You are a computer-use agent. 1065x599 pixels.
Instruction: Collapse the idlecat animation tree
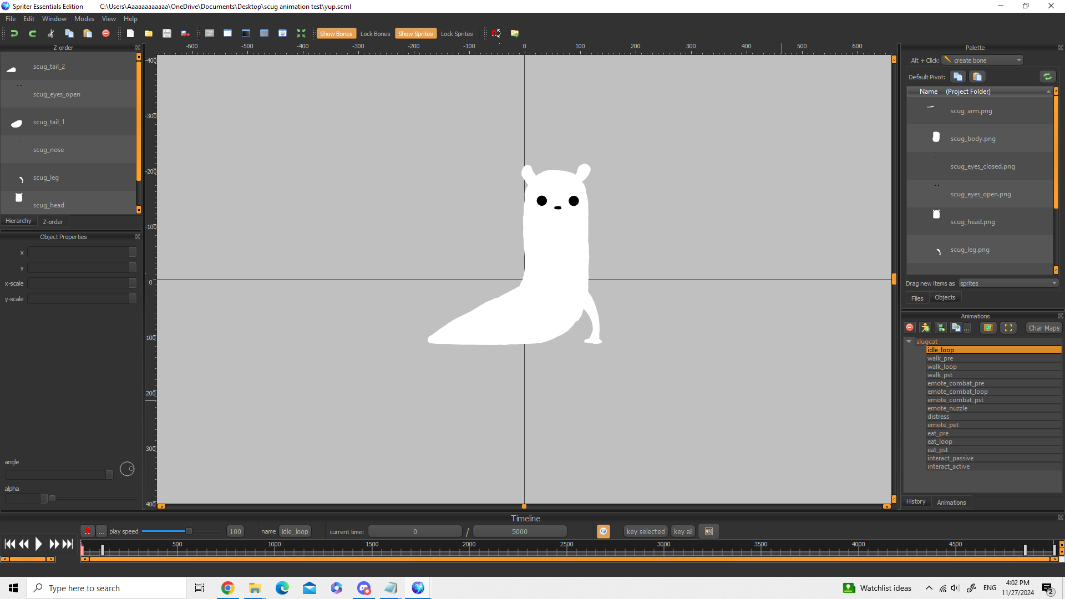click(x=907, y=340)
